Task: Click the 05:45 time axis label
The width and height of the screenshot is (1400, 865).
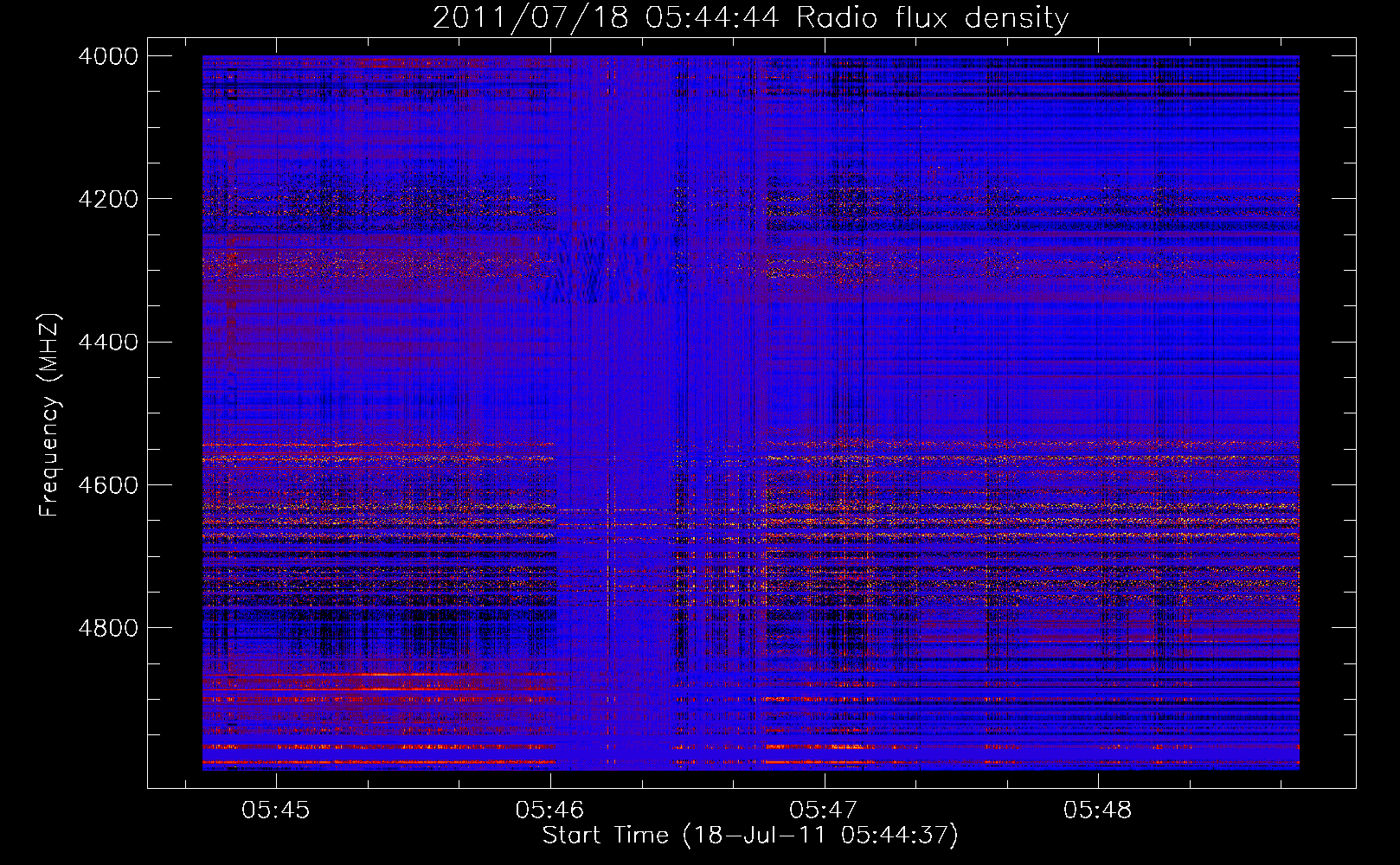Action: 276,811
